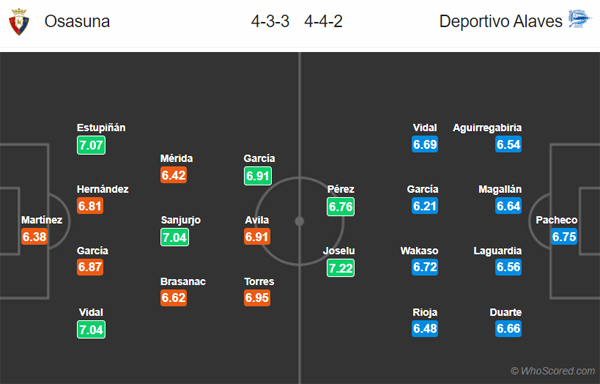Screen dimensions: 600x384
Task: Click Martínez's 6.38 goalkeeper rating badge
Action: 34,236
